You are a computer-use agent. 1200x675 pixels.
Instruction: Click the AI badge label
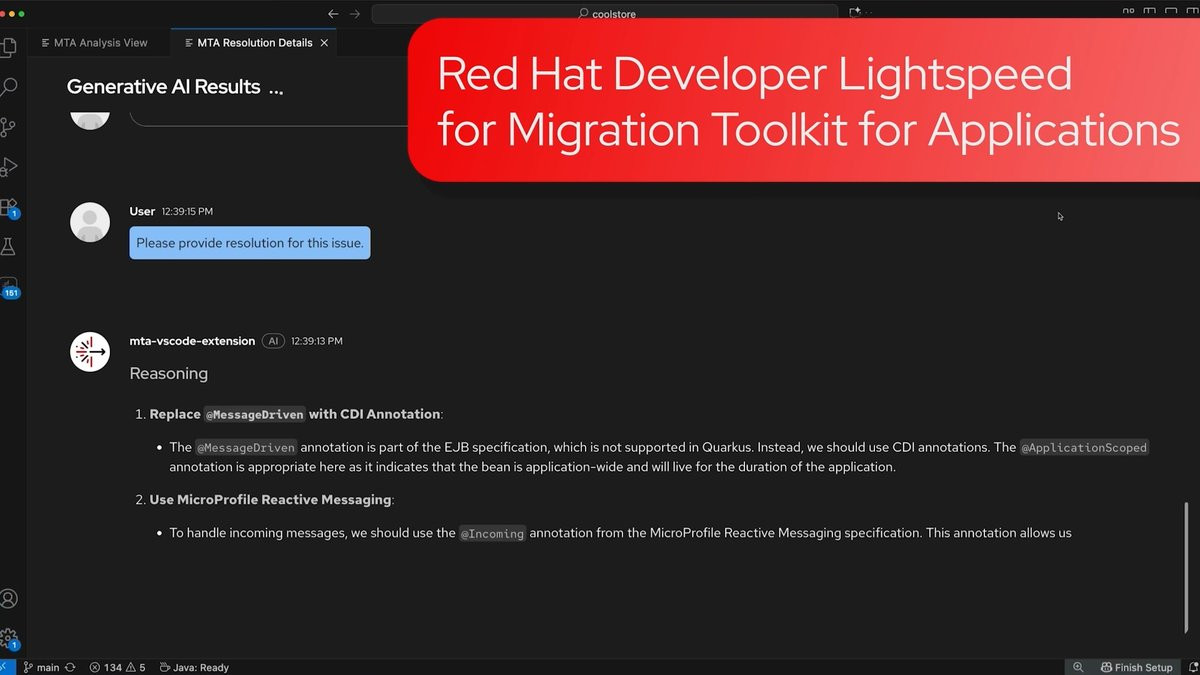(x=273, y=341)
